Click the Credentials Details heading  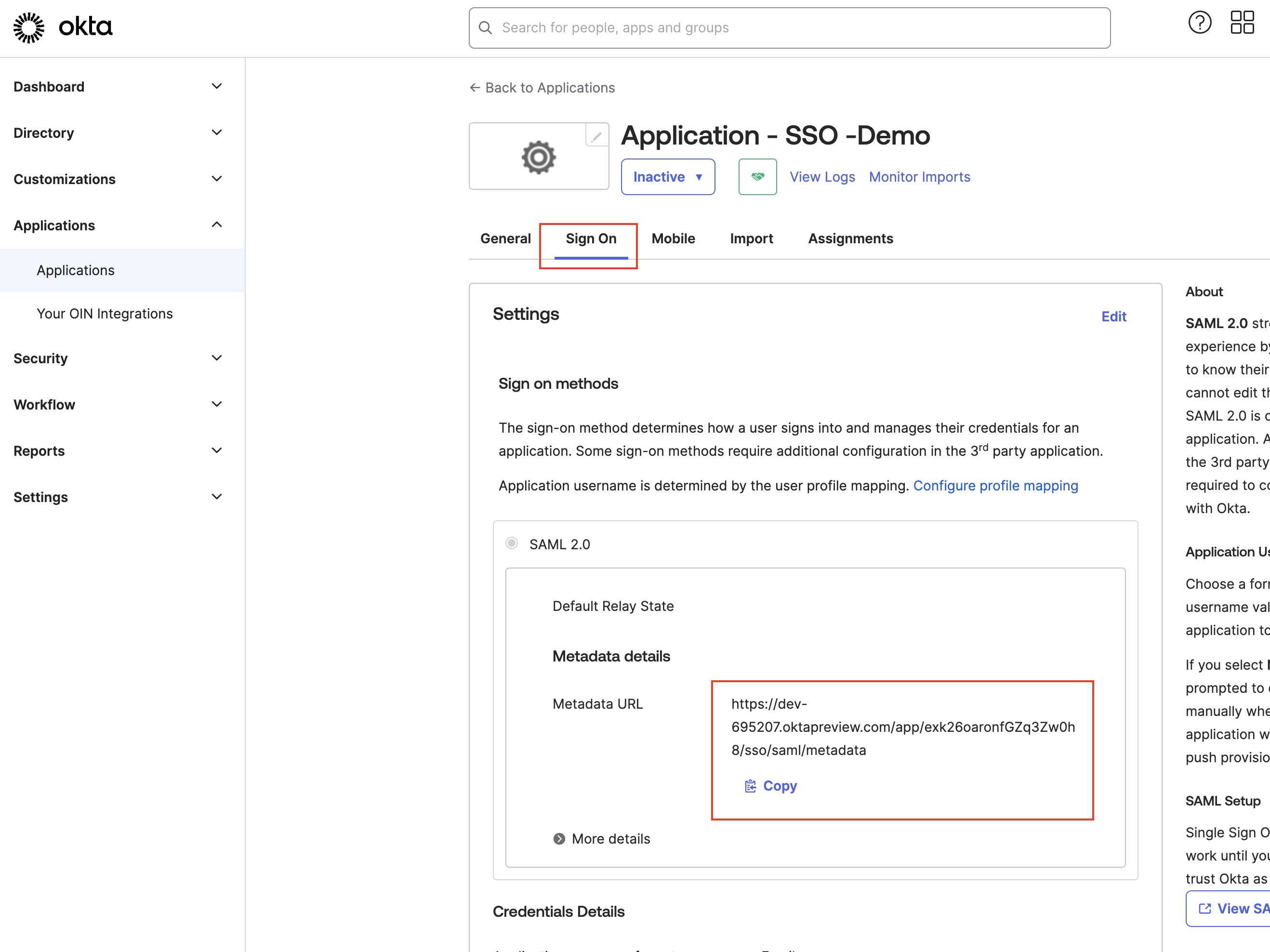(x=558, y=912)
